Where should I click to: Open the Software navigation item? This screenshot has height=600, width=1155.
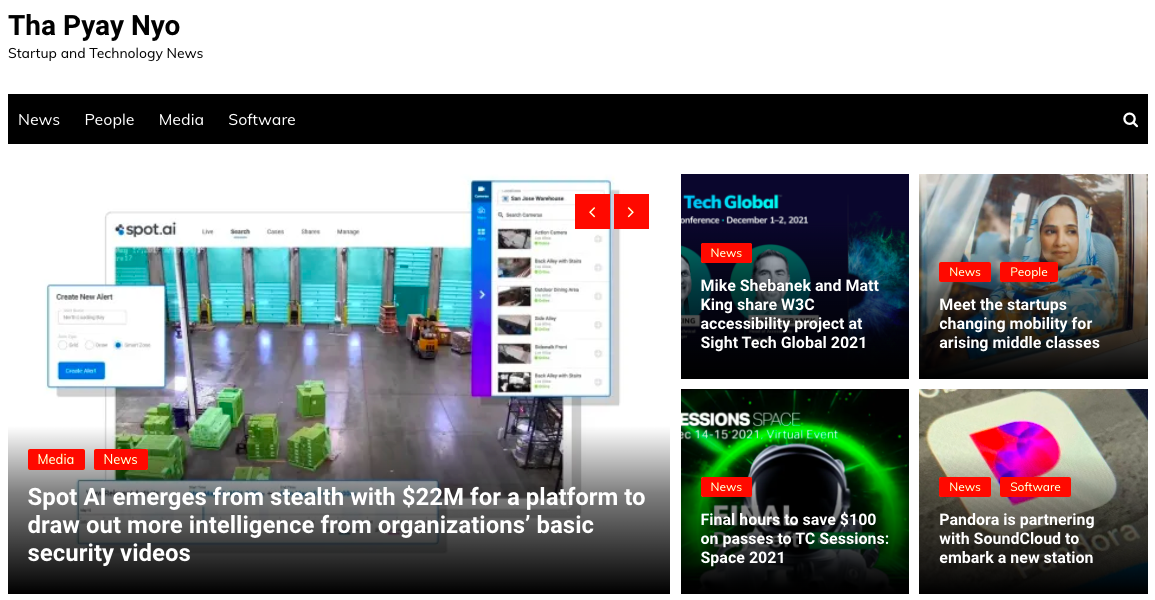coord(261,119)
